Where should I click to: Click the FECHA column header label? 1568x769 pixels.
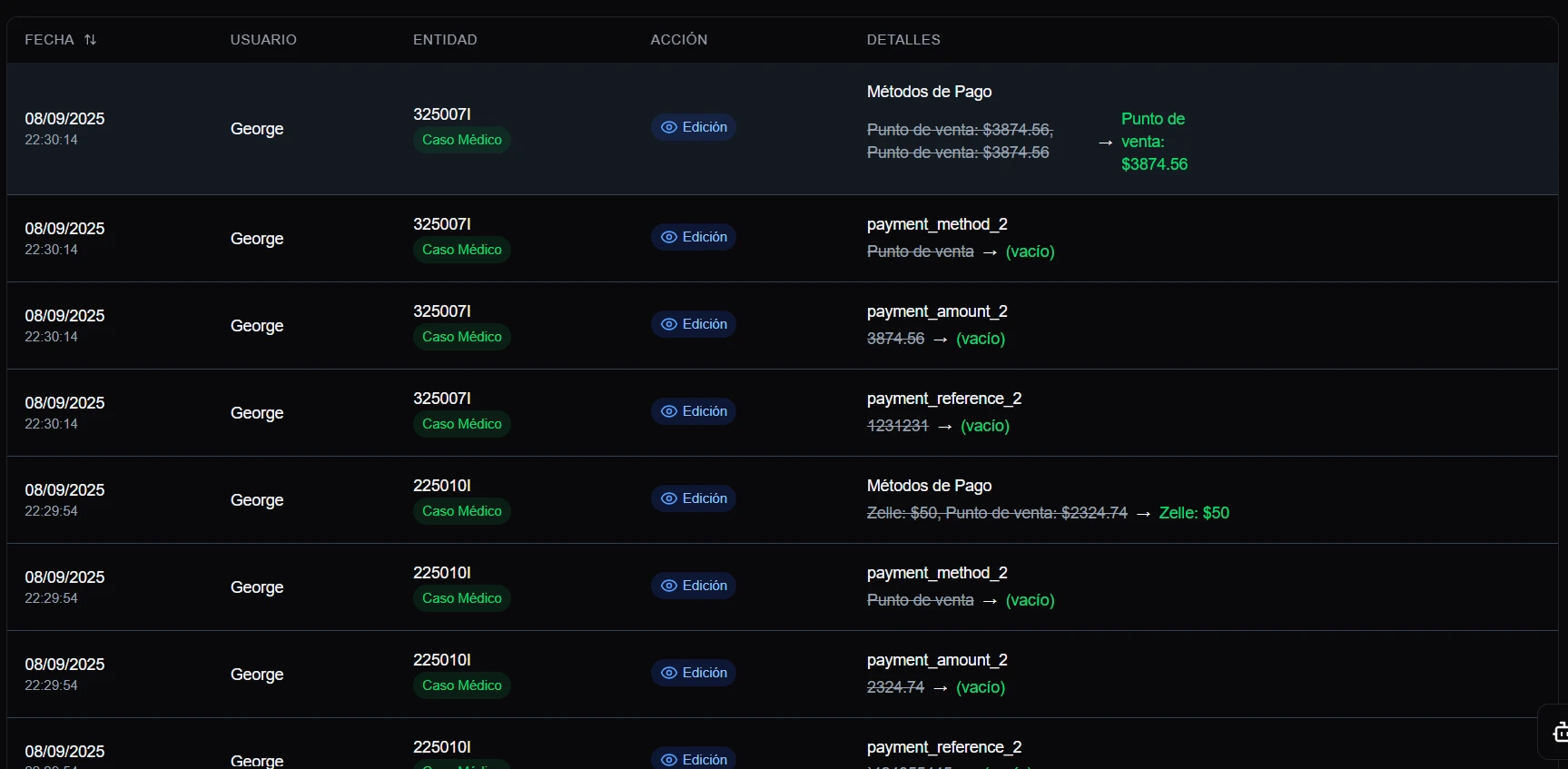(49, 40)
